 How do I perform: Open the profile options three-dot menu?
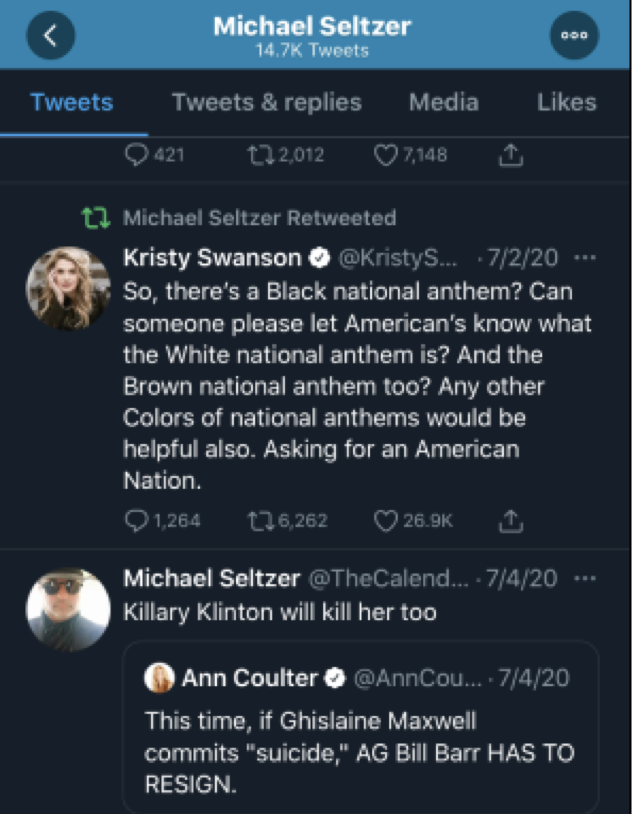click(574, 35)
